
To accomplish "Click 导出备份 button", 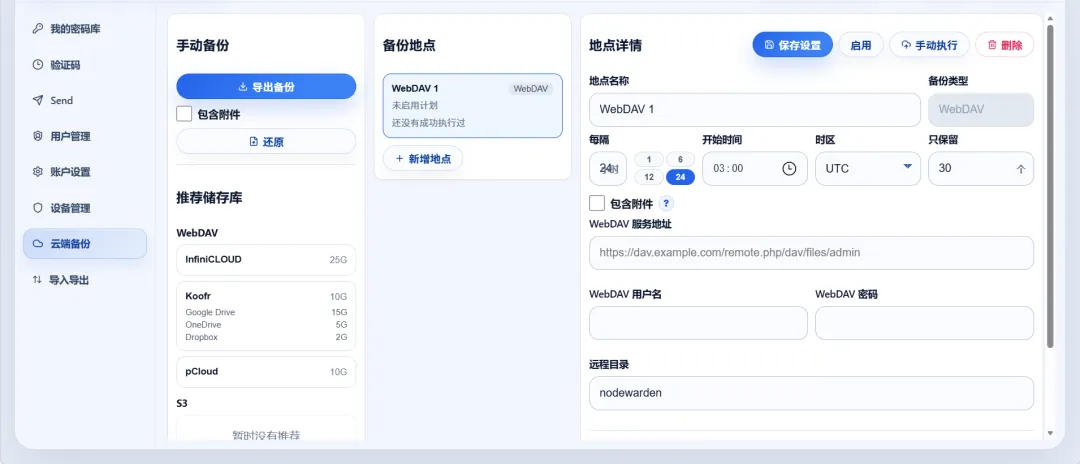I will [266, 87].
